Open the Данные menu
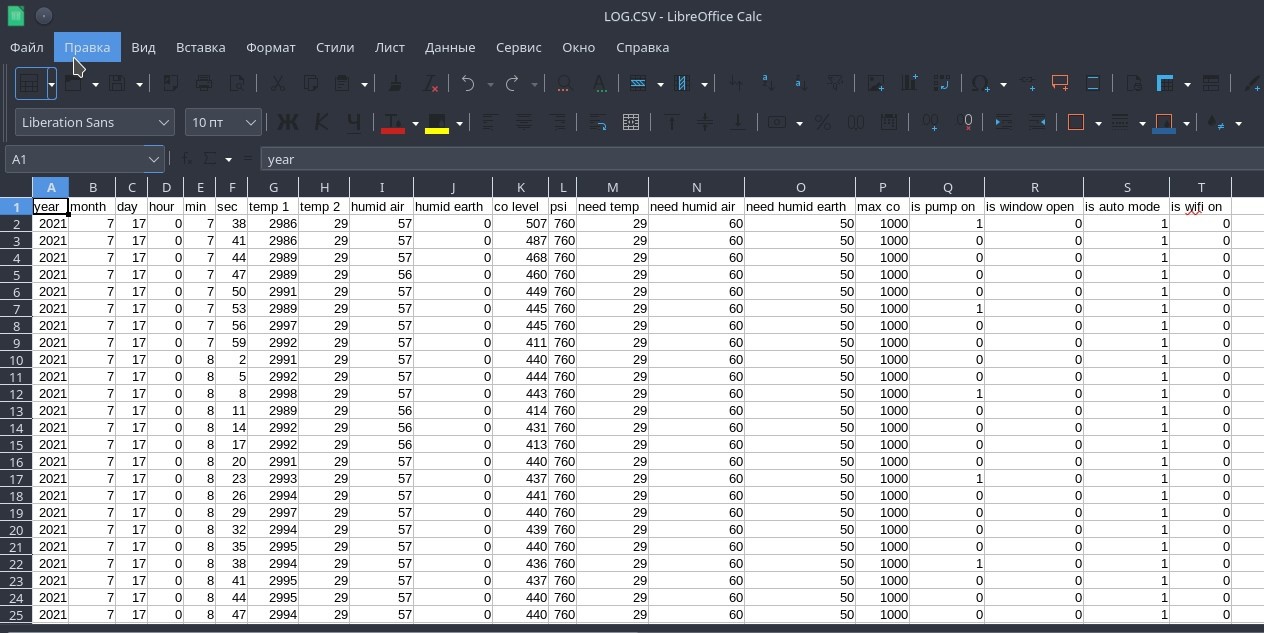 click(450, 47)
